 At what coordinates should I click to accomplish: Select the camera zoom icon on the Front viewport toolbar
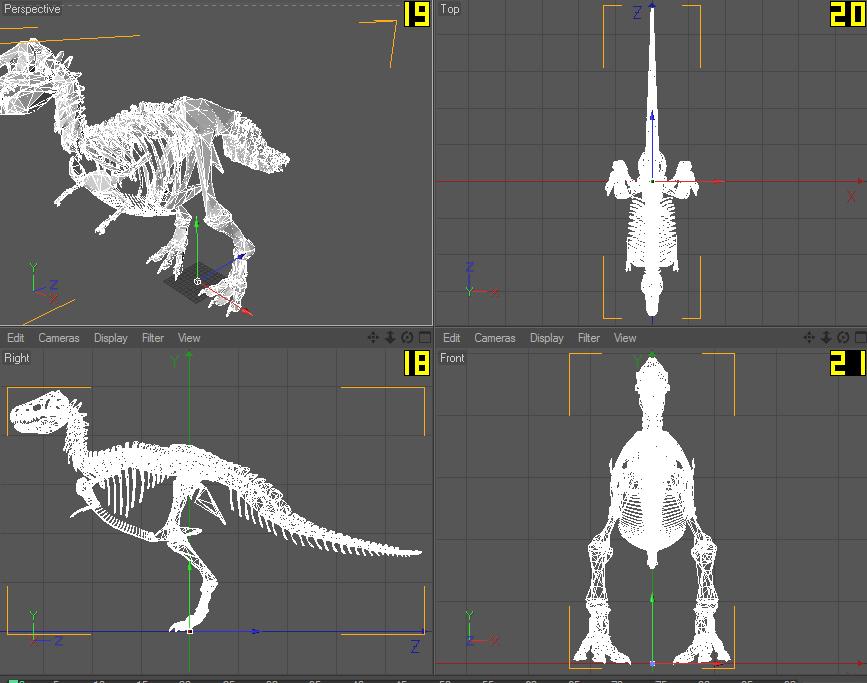(x=825, y=338)
